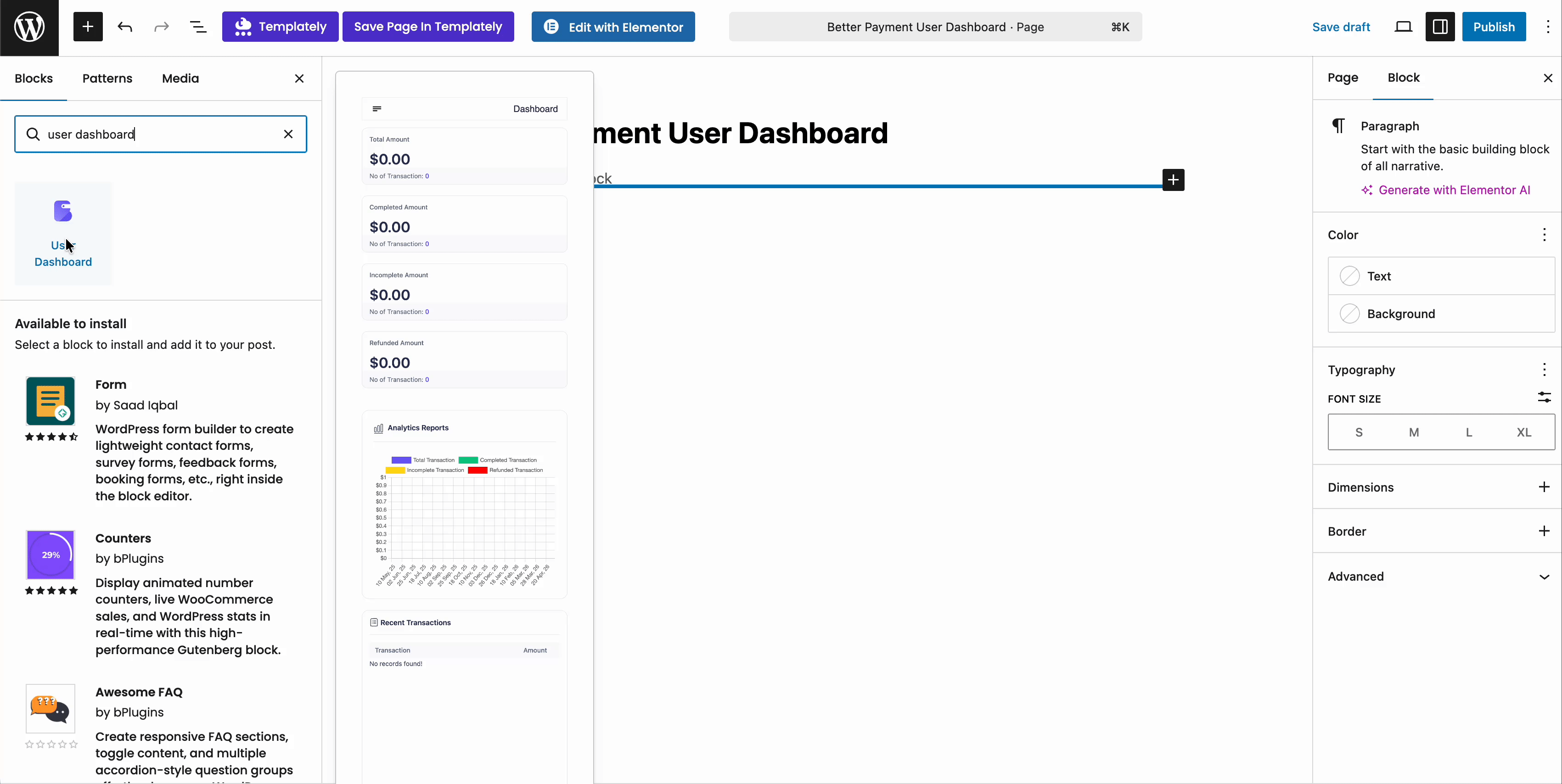Open Templately library
The width and height of the screenshot is (1562, 784).
[280, 27]
